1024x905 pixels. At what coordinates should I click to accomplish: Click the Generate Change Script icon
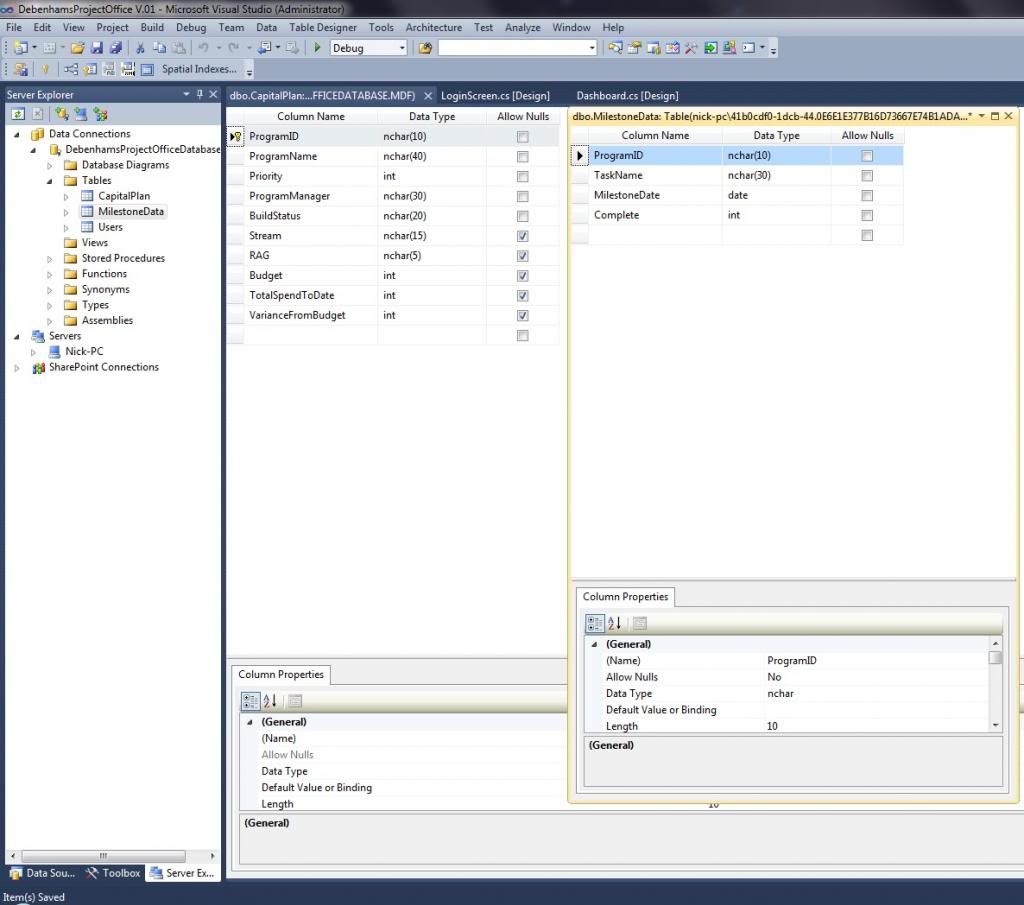pyautogui.click(x=21, y=69)
